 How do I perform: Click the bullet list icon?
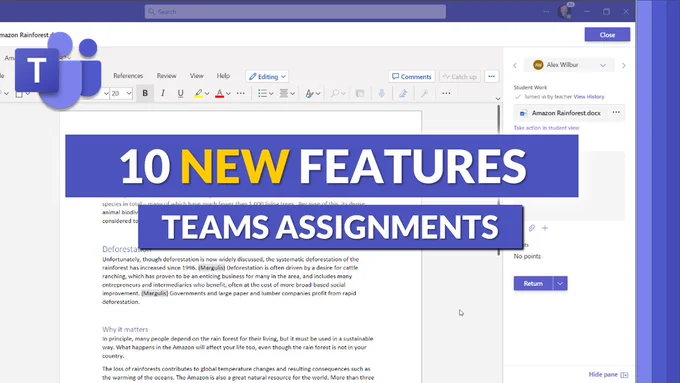pos(262,93)
